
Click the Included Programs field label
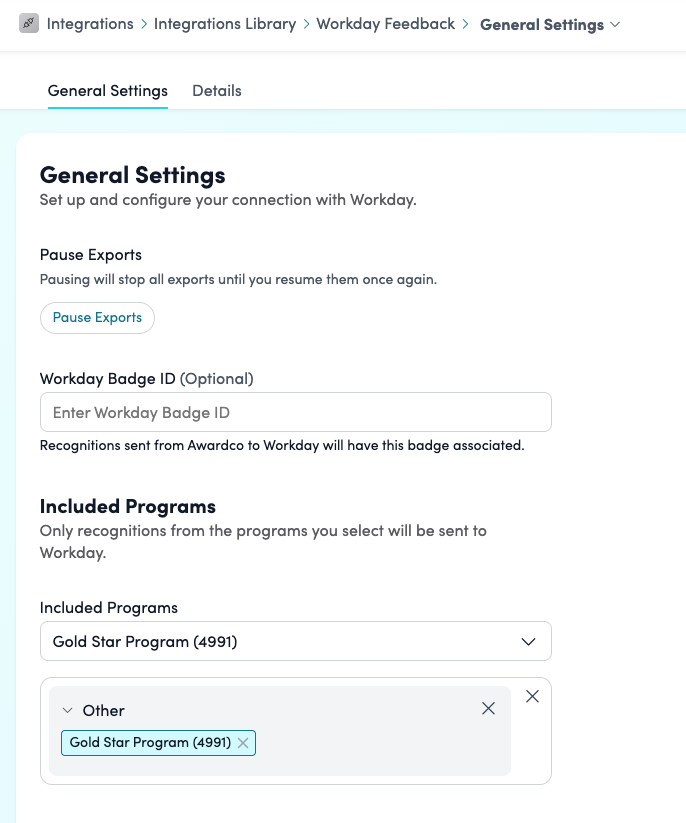click(109, 608)
